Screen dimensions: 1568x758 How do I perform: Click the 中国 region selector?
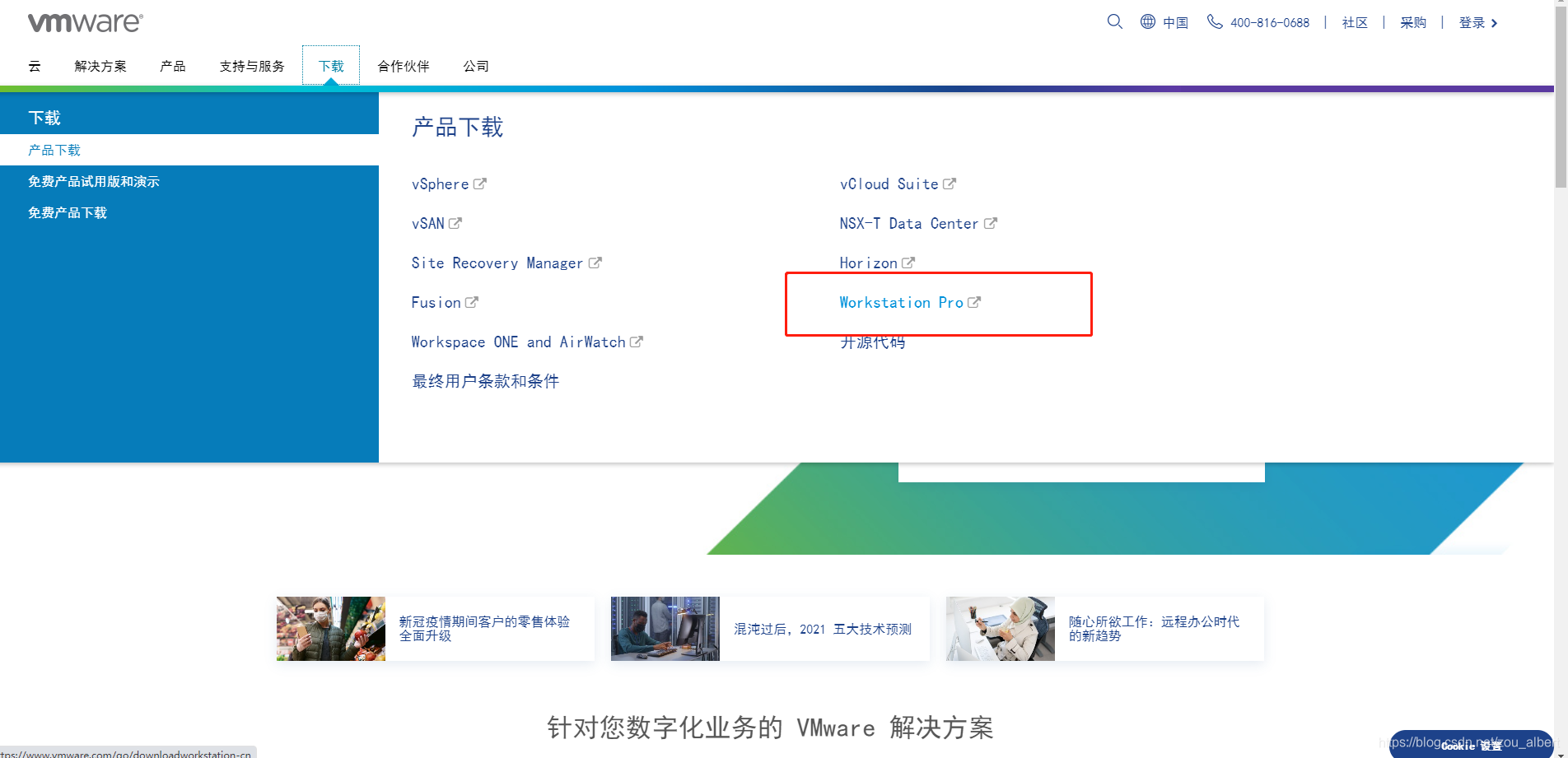click(1175, 23)
